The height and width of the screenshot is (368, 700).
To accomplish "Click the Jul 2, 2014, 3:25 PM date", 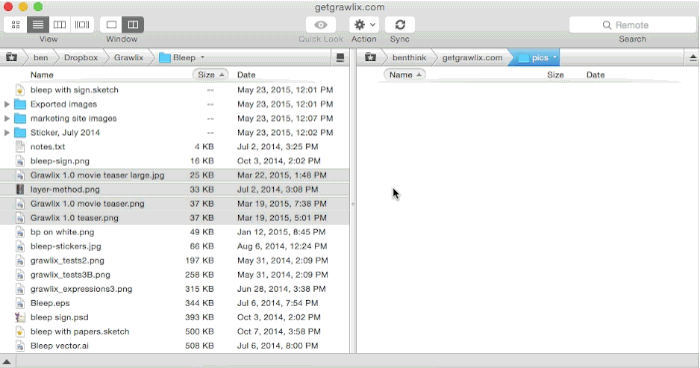I will 277,146.
